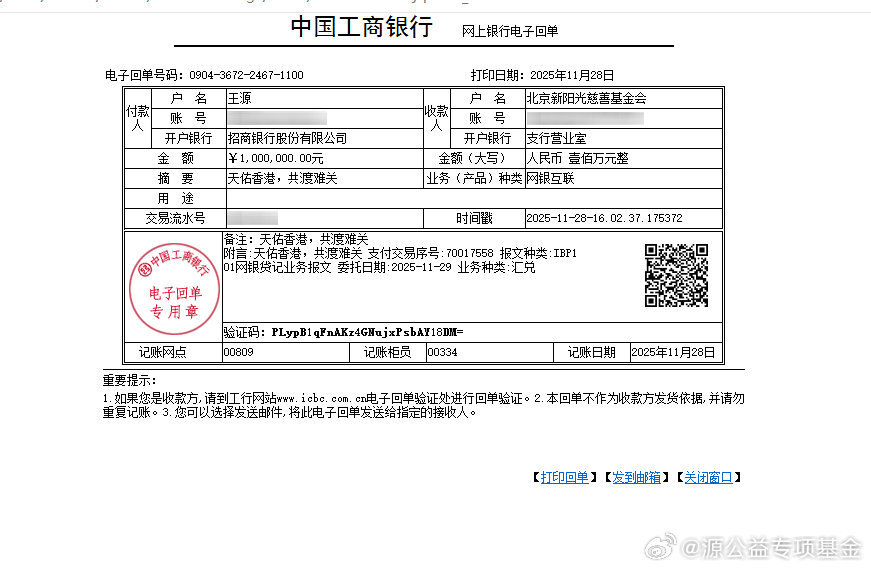Select receipt number 0904-3672-2467-1100
This screenshot has height=568, width=871.
246,75
